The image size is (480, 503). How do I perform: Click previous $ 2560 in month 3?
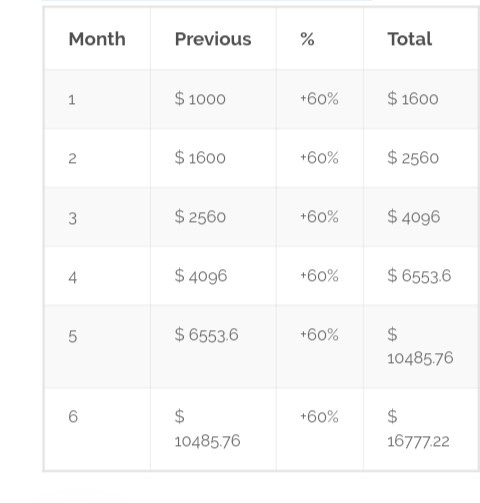(200, 217)
